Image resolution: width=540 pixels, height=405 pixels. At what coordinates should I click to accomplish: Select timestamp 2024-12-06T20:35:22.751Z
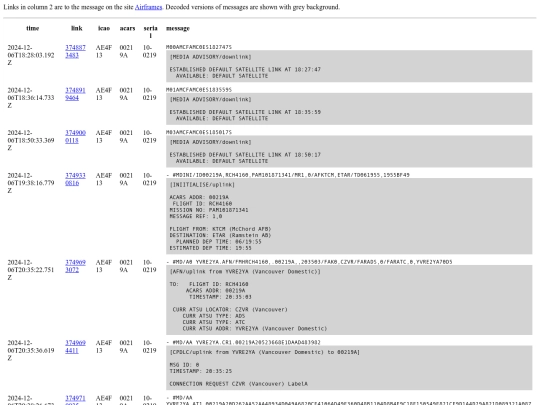tap(31, 270)
